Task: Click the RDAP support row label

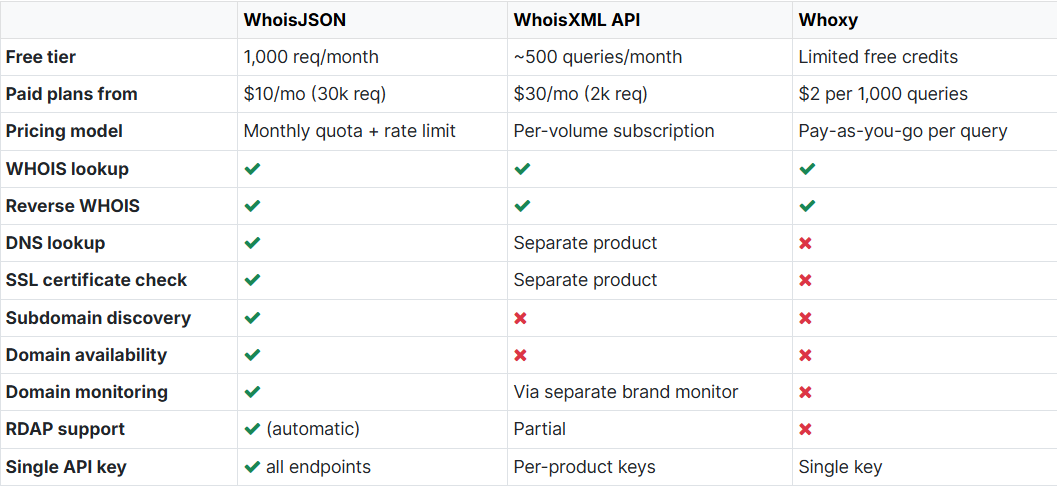Action: click(65, 429)
